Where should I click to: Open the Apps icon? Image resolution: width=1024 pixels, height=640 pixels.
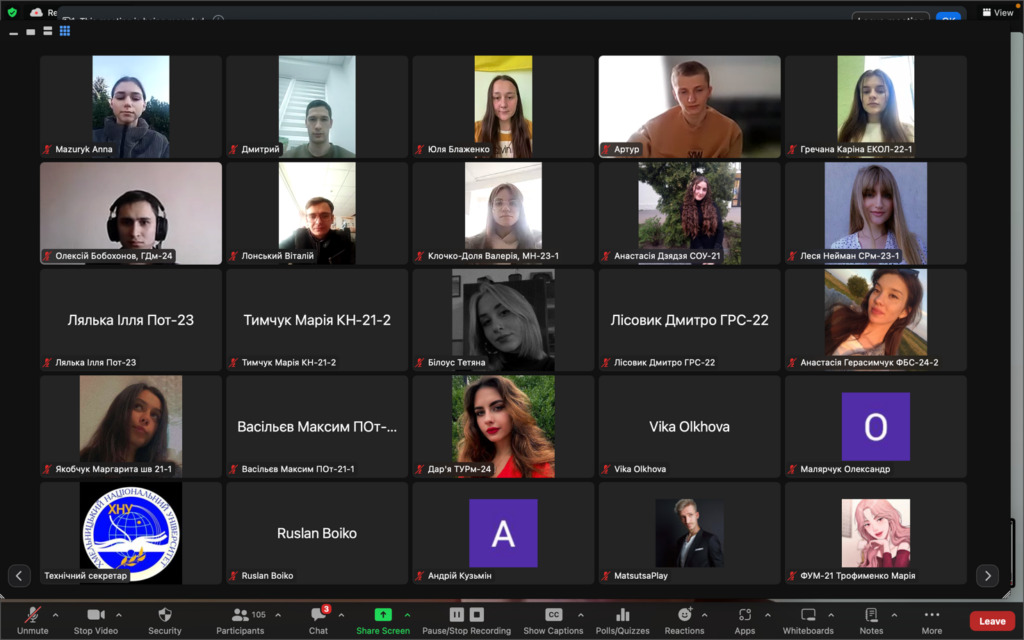click(744, 614)
